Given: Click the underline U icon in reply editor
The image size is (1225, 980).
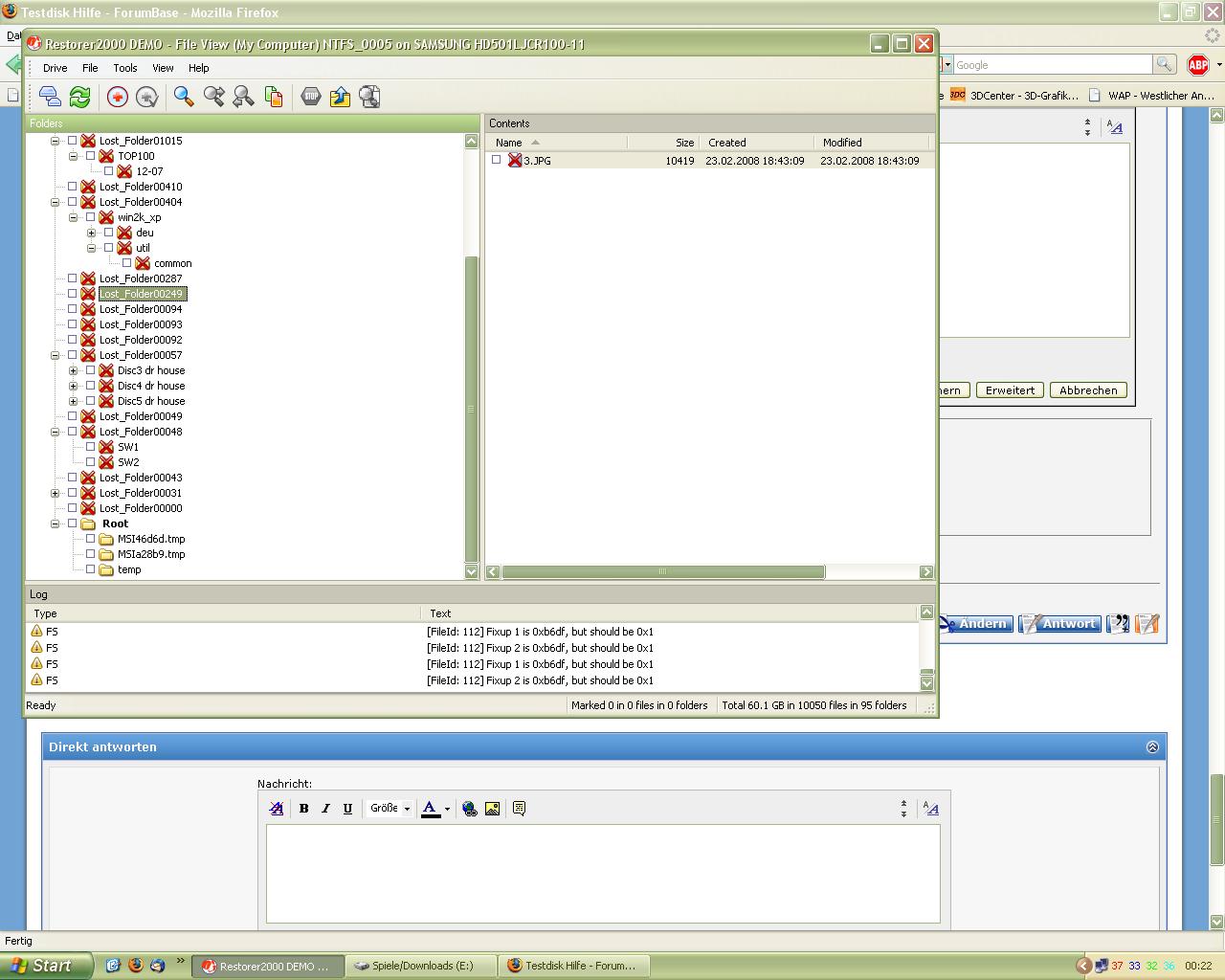Looking at the screenshot, I should click(347, 809).
